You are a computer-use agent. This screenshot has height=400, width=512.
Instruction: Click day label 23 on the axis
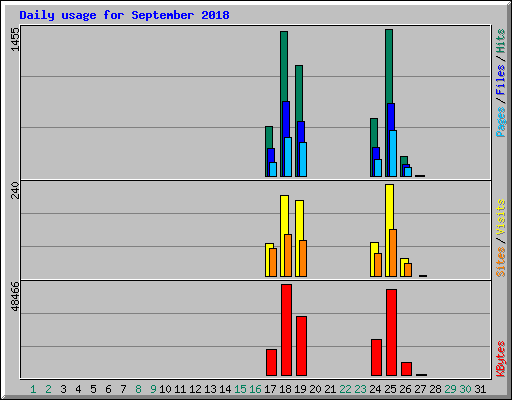click(x=360, y=389)
